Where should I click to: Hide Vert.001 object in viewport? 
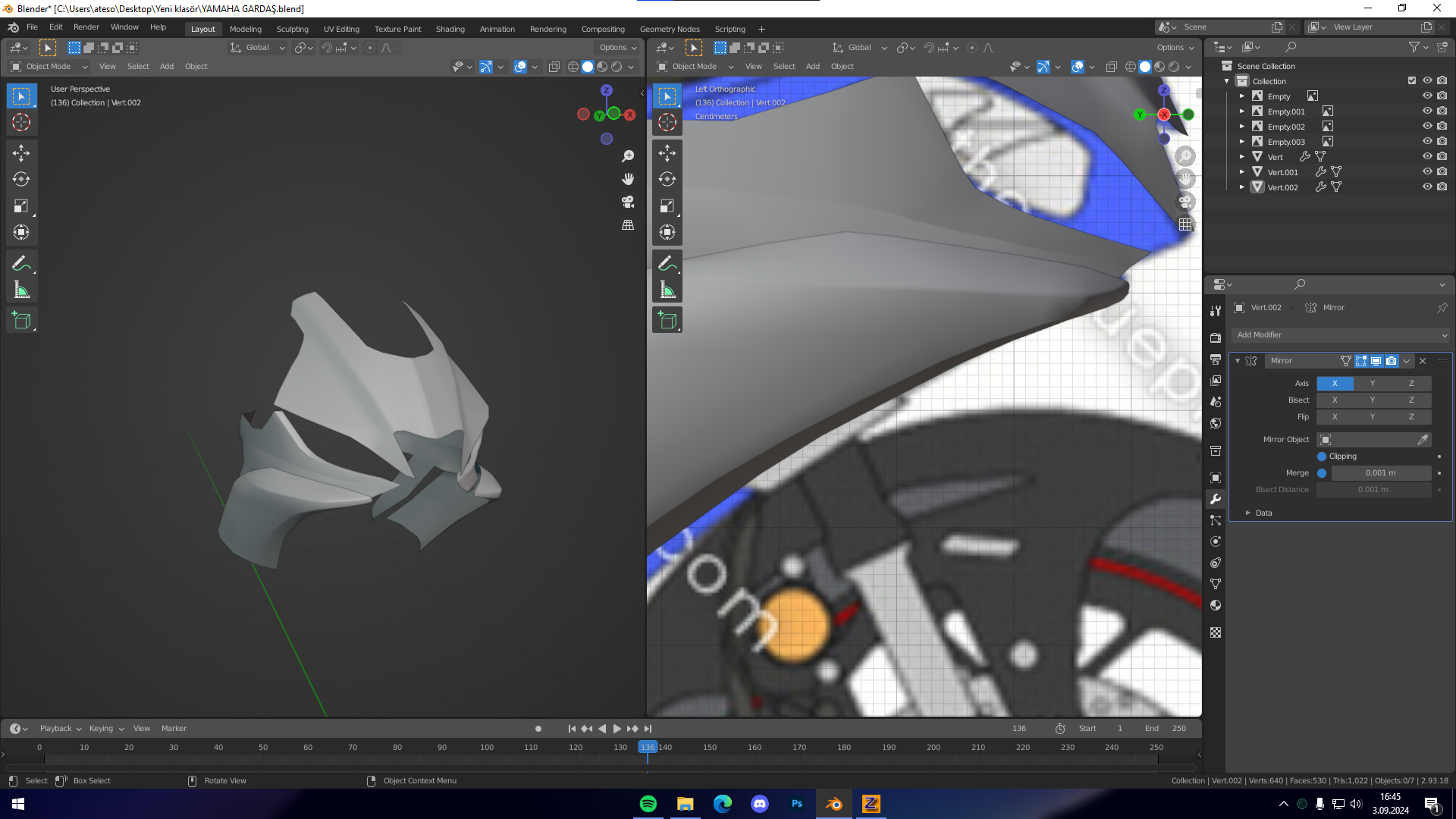click(1426, 171)
